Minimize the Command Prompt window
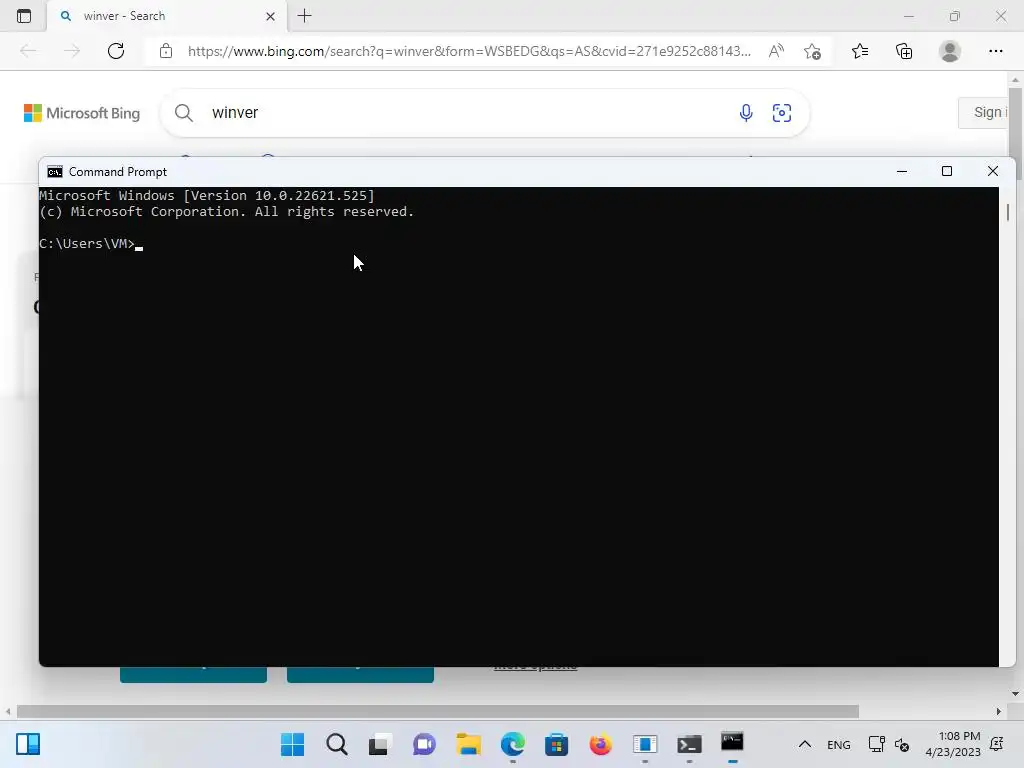The width and height of the screenshot is (1024, 768). pos(902,171)
